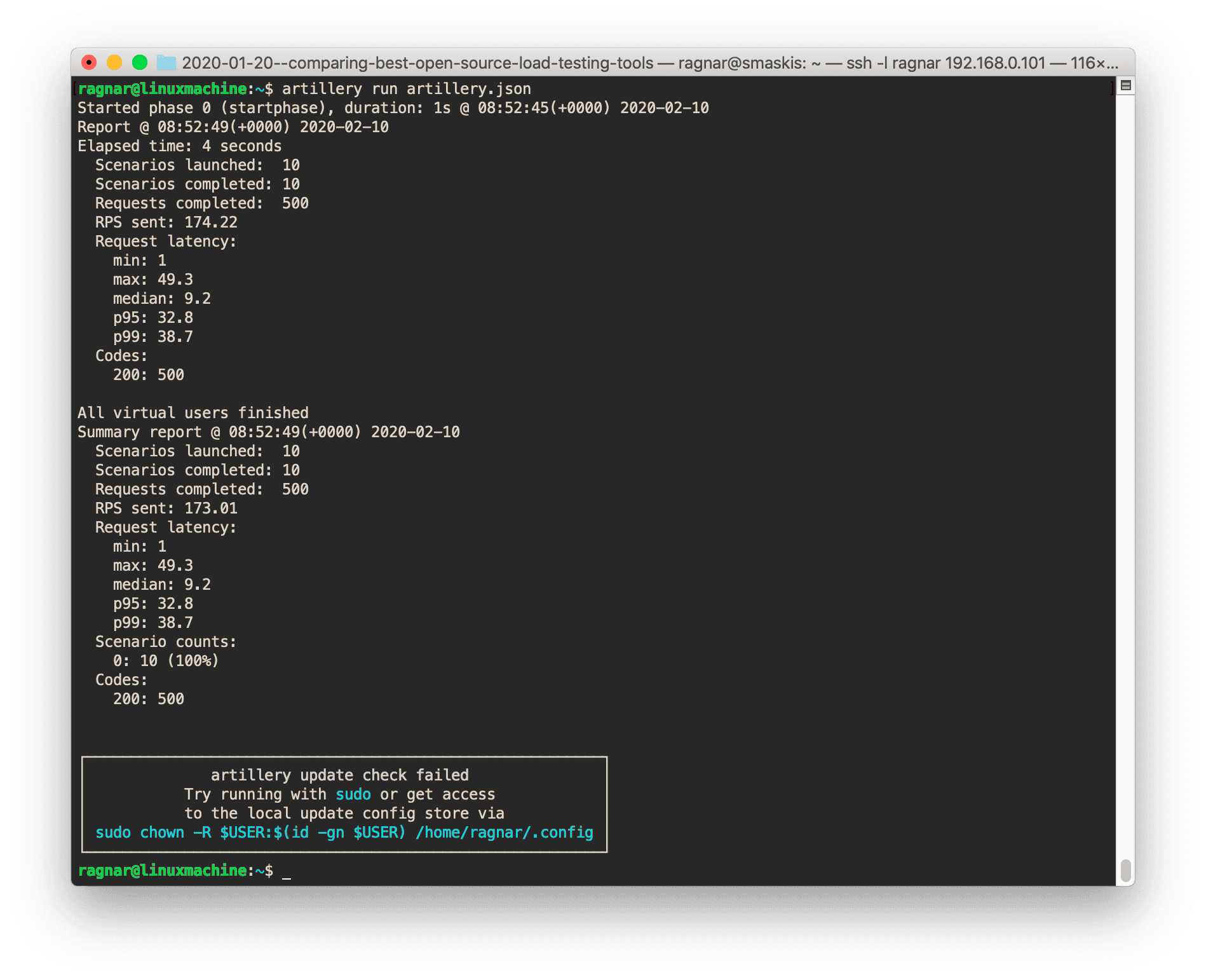
Task: Click the 'Scenario counts:' label
Action: (166, 642)
